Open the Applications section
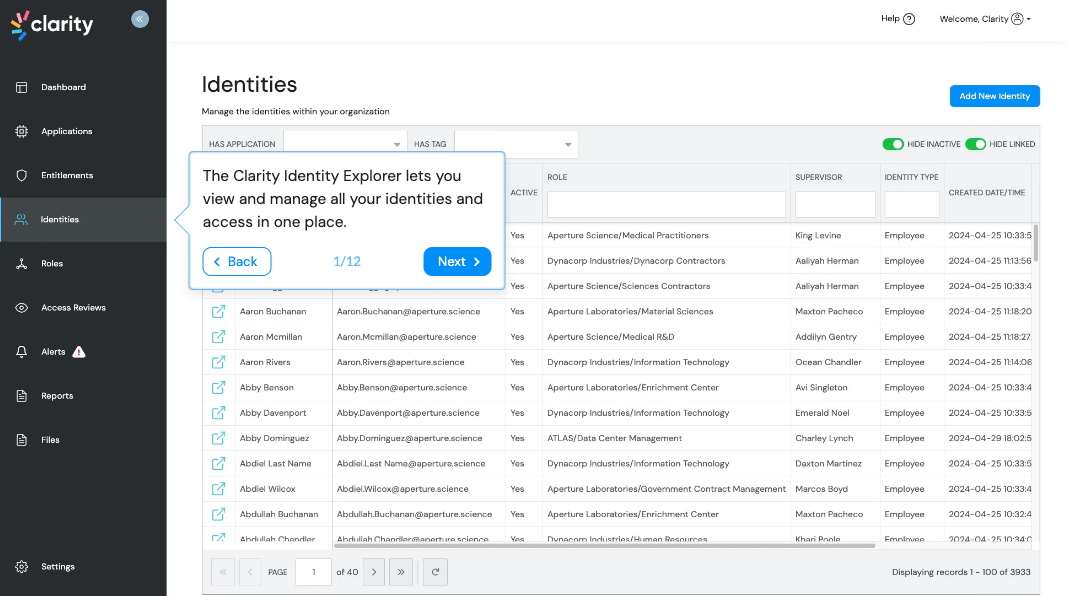Screen dimensions: 1066x596 pyautogui.click(x=66, y=131)
